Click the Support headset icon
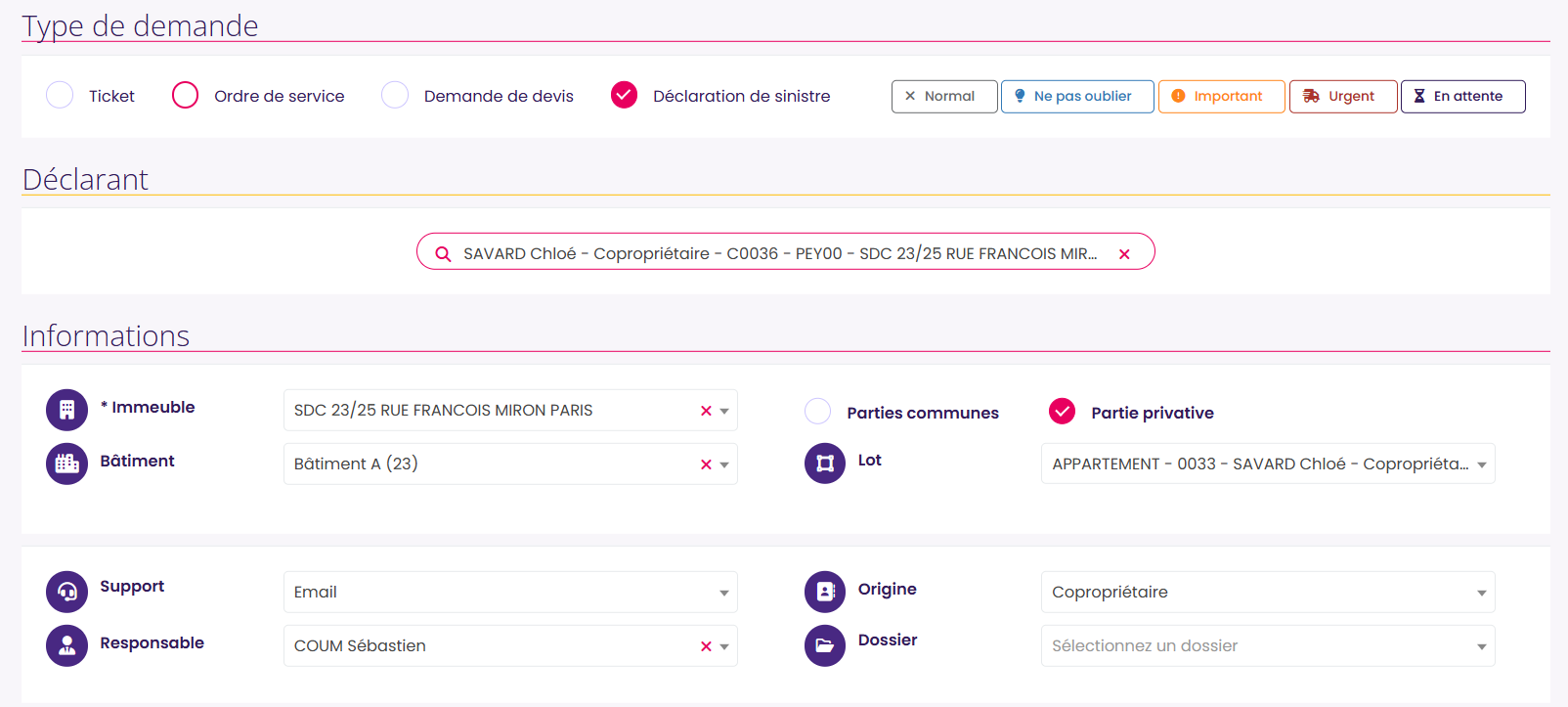Screen dimensions: 1568x707 [x=66, y=592]
